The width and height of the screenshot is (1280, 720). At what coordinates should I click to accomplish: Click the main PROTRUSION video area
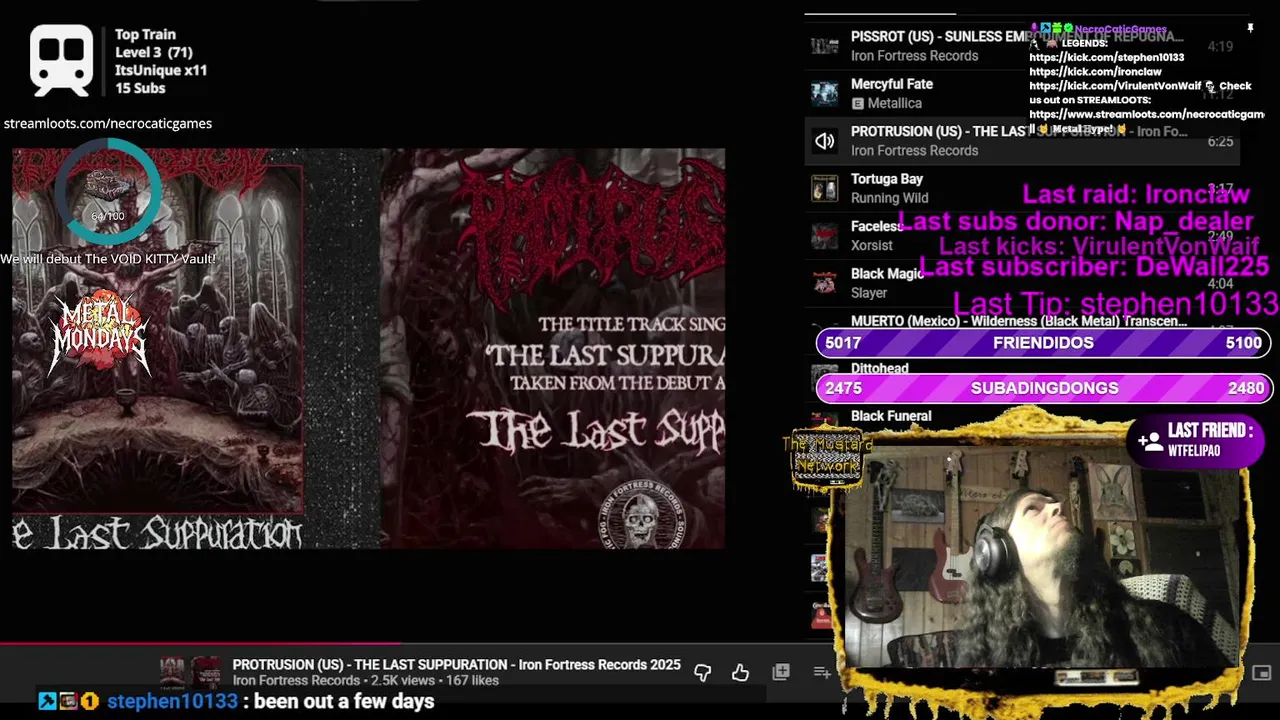368,348
